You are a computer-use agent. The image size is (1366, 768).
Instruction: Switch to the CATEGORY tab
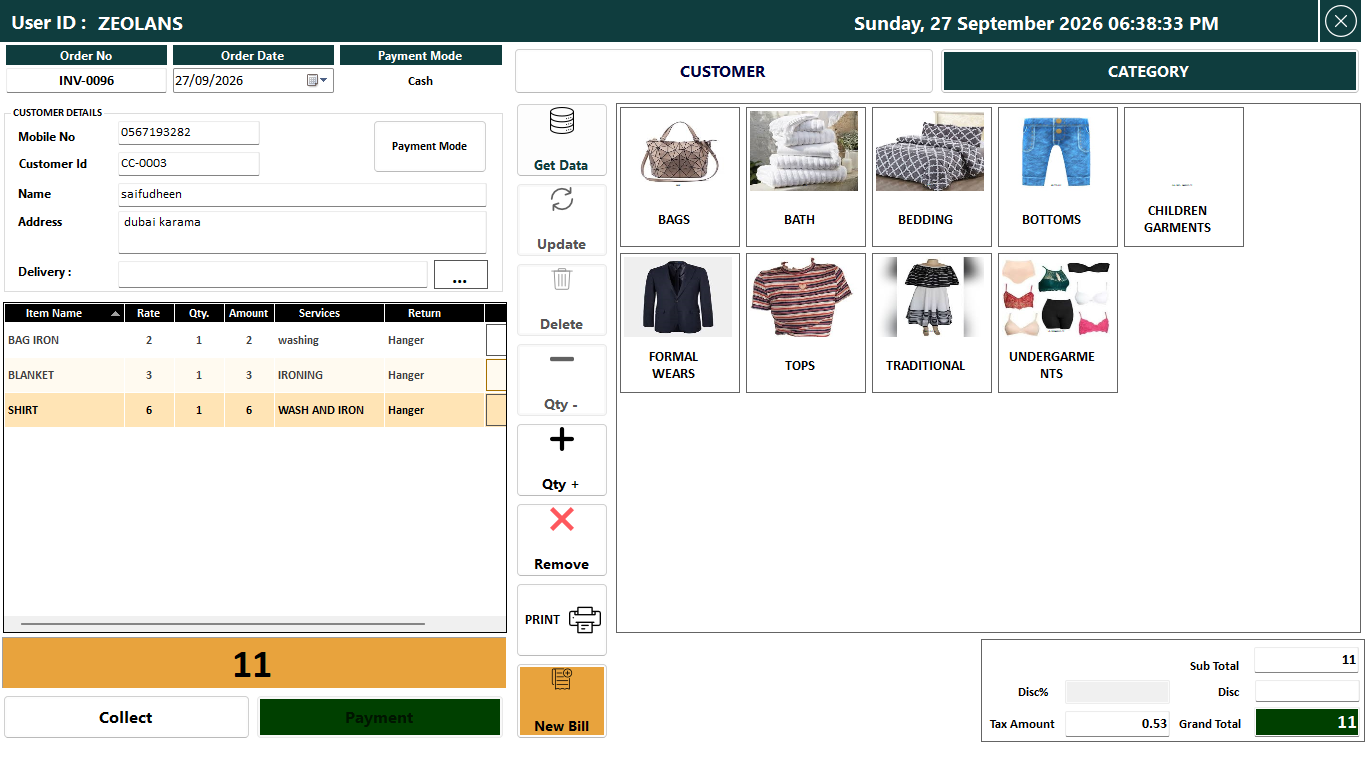1149,72
